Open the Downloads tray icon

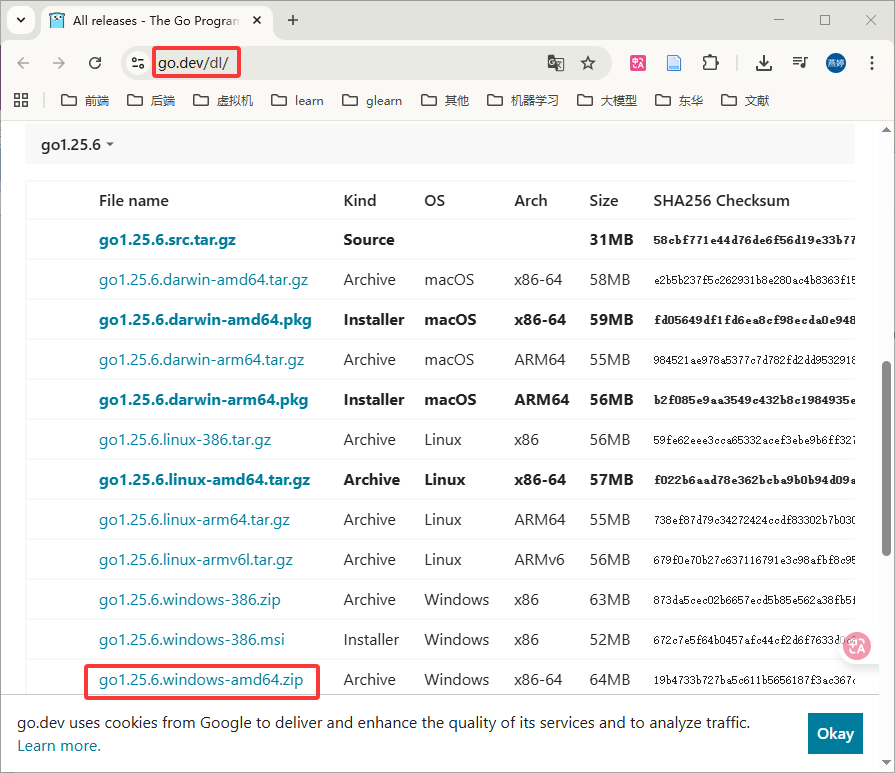pyautogui.click(x=764, y=63)
